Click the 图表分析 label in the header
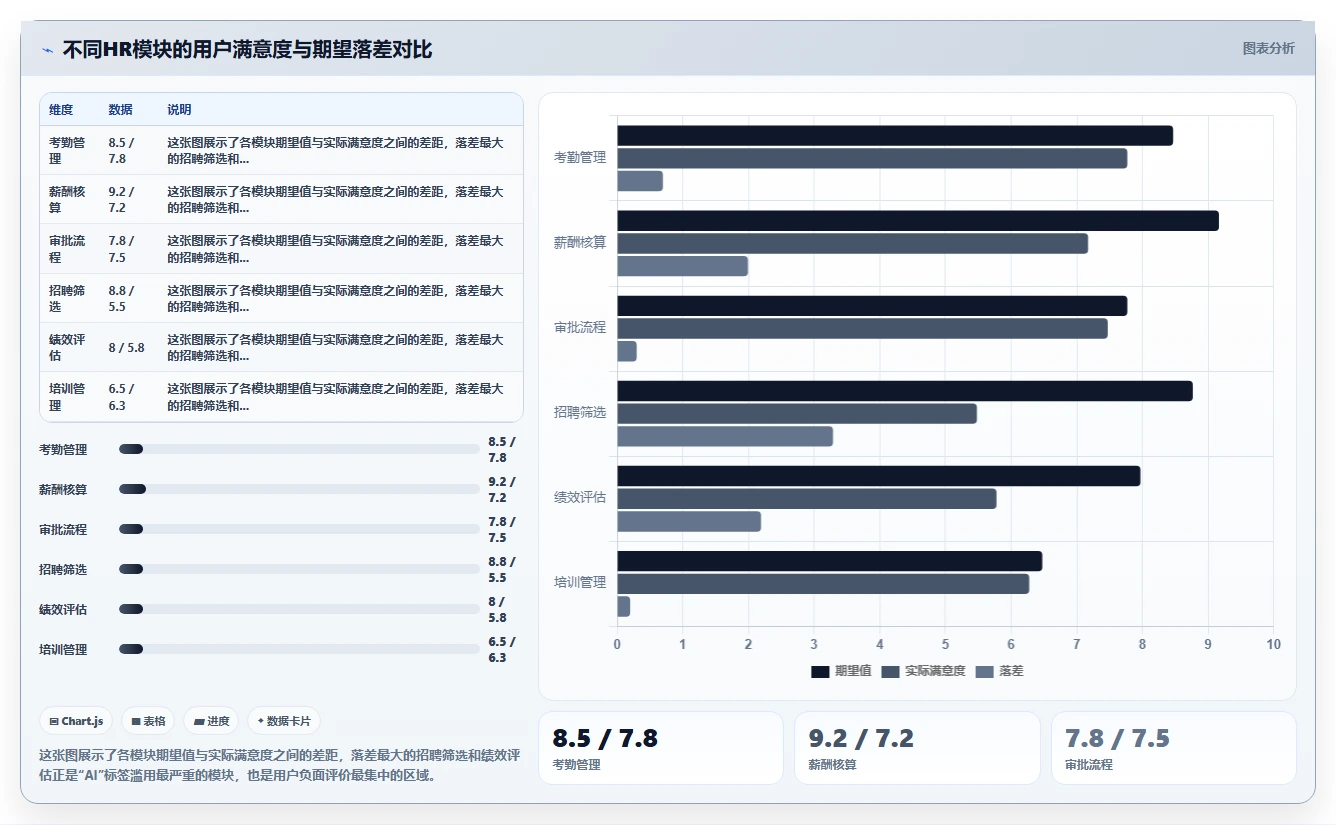This screenshot has width=1336, height=825. 1268,48
